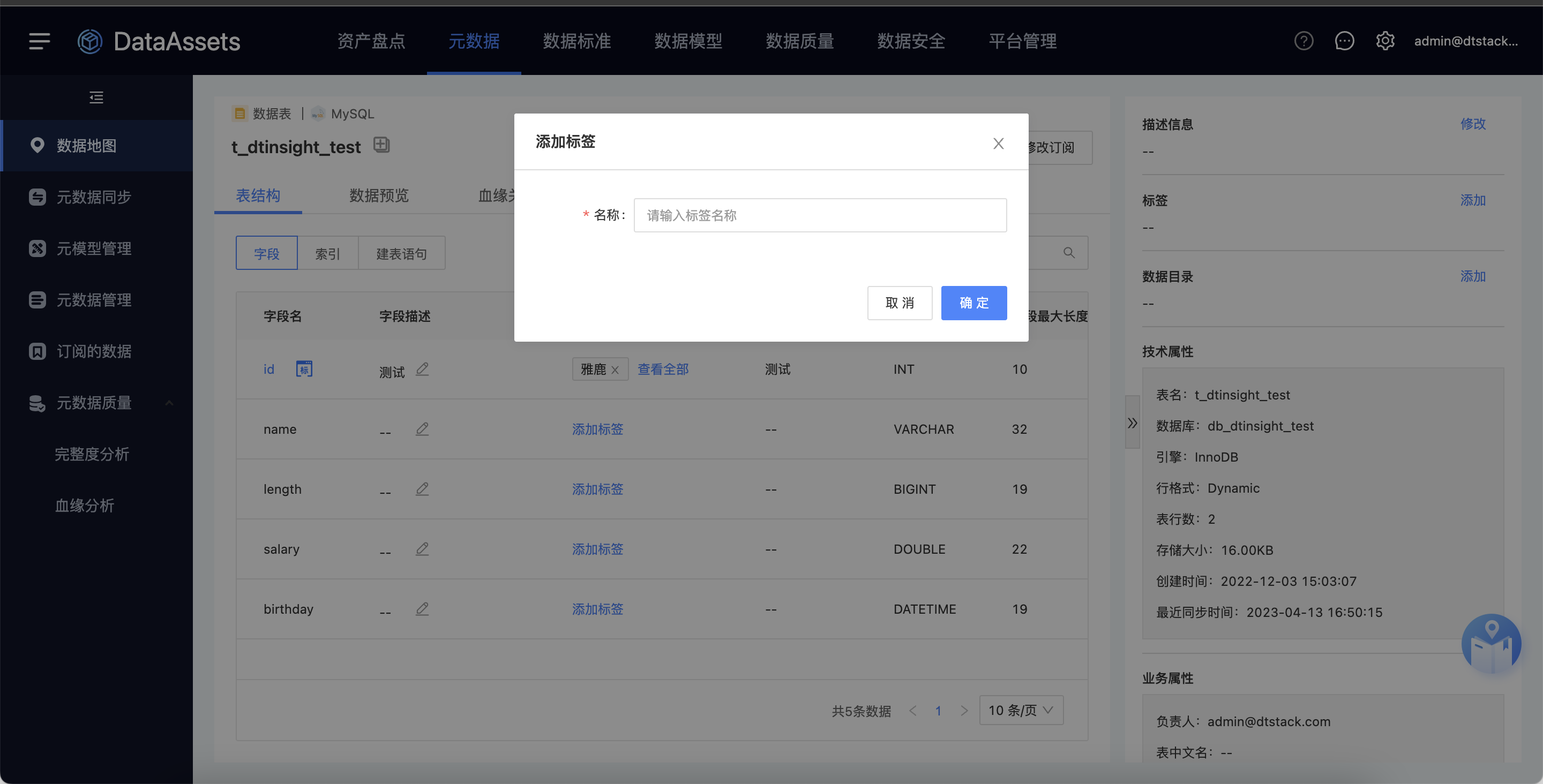Open the settings gear icon
This screenshot has height=784, width=1543.
click(1385, 41)
